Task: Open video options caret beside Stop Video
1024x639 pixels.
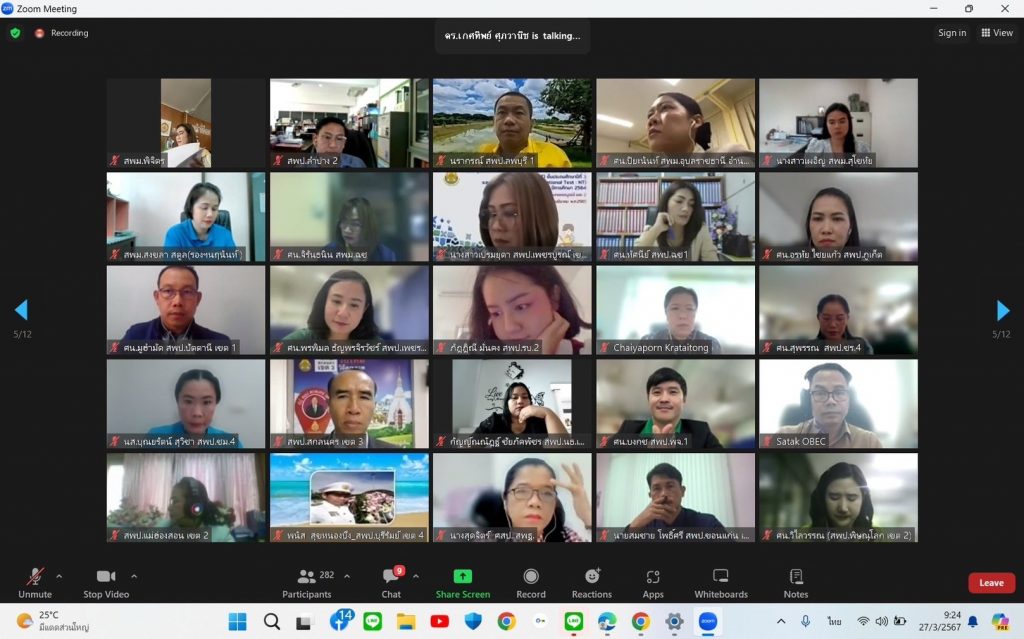Action: pos(134,576)
